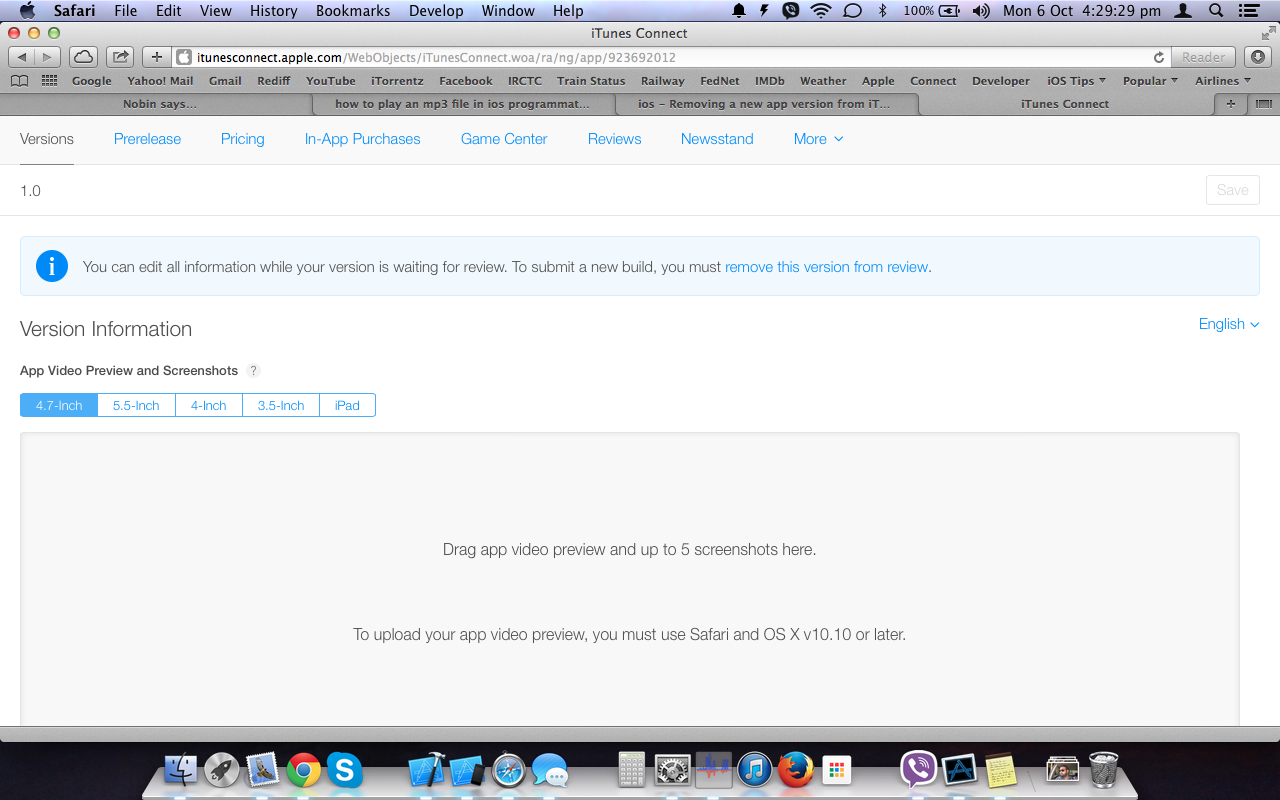Go forward with Safari's forward arrow
Viewport: 1280px width, 800px height.
pos(48,57)
